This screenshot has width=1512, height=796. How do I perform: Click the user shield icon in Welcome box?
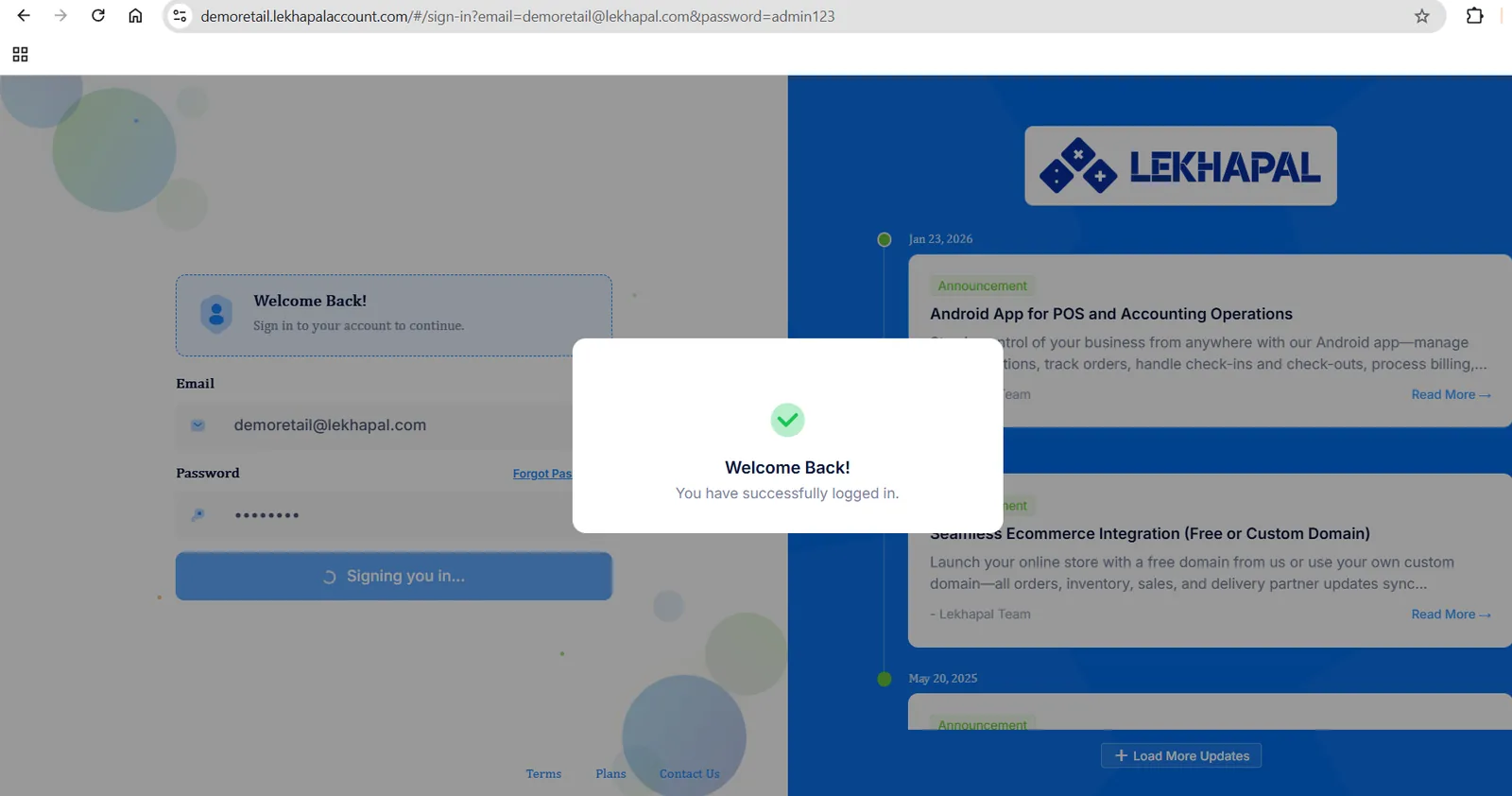click(216, 314)
